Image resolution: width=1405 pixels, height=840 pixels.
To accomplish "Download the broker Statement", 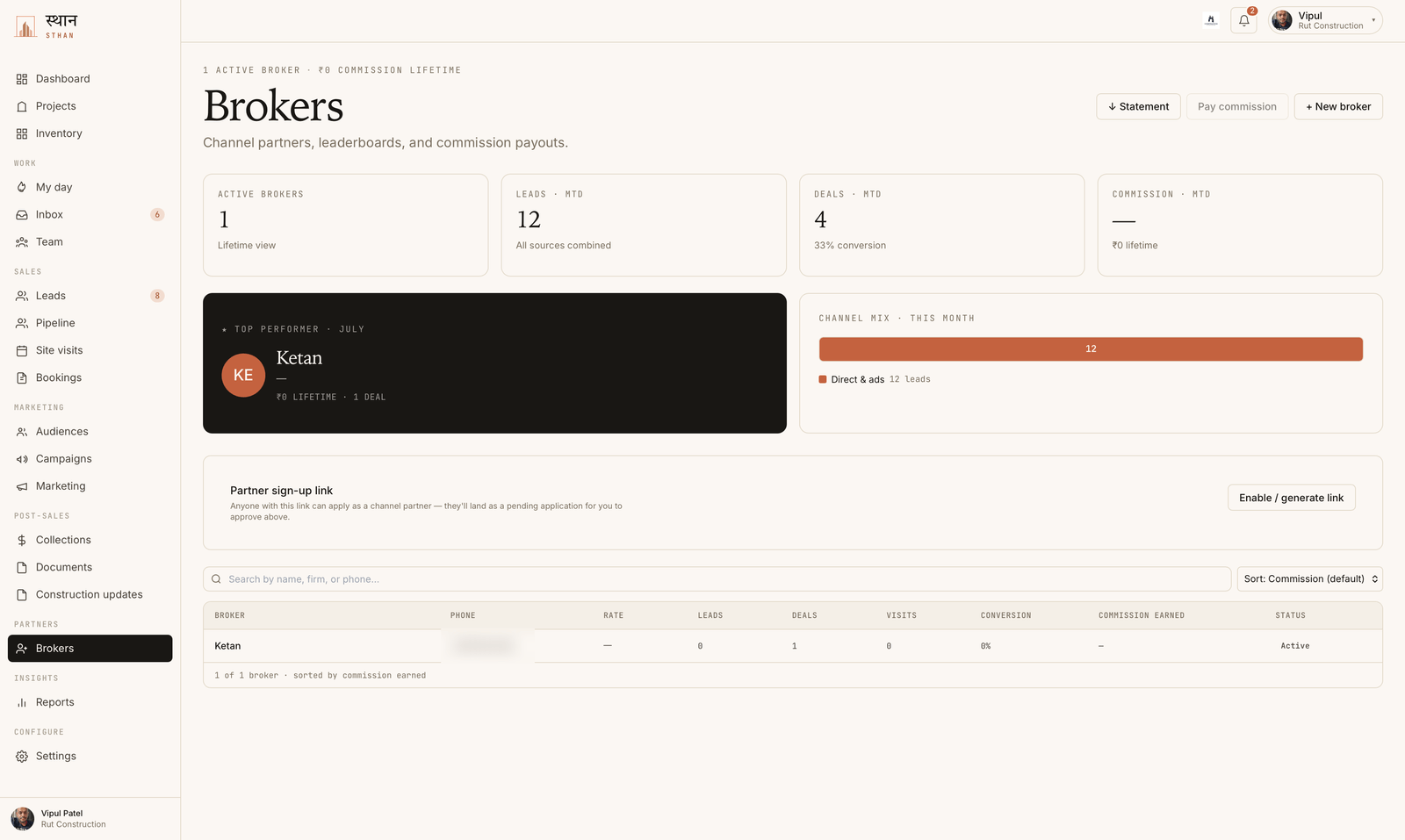I will click(1138, 106).
